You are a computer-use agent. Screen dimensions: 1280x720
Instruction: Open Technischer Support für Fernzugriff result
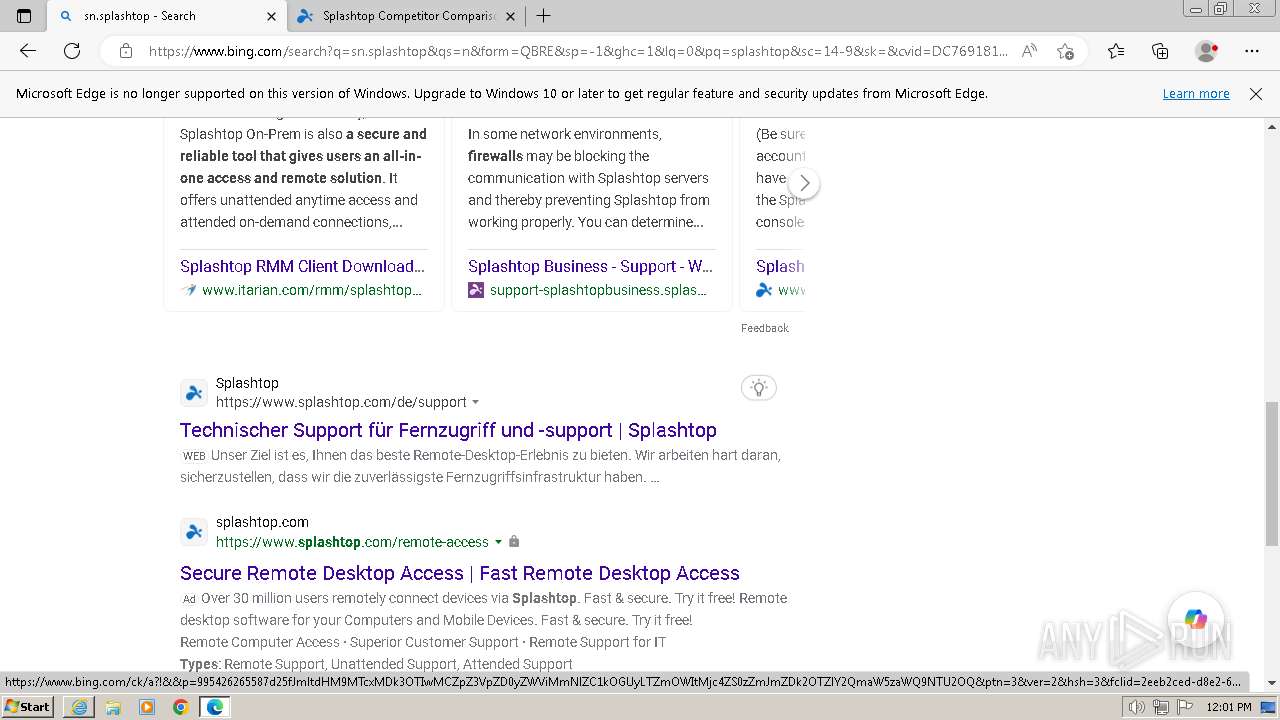(448, 430)
